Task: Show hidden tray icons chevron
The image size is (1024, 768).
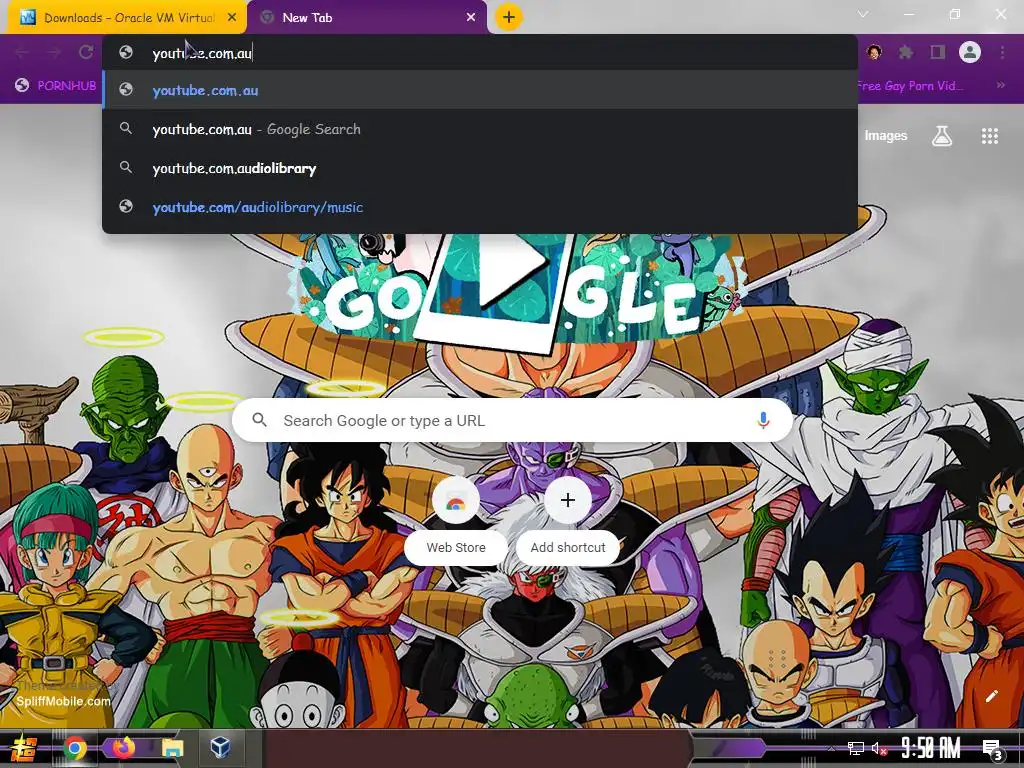Action: coord(831,748)
